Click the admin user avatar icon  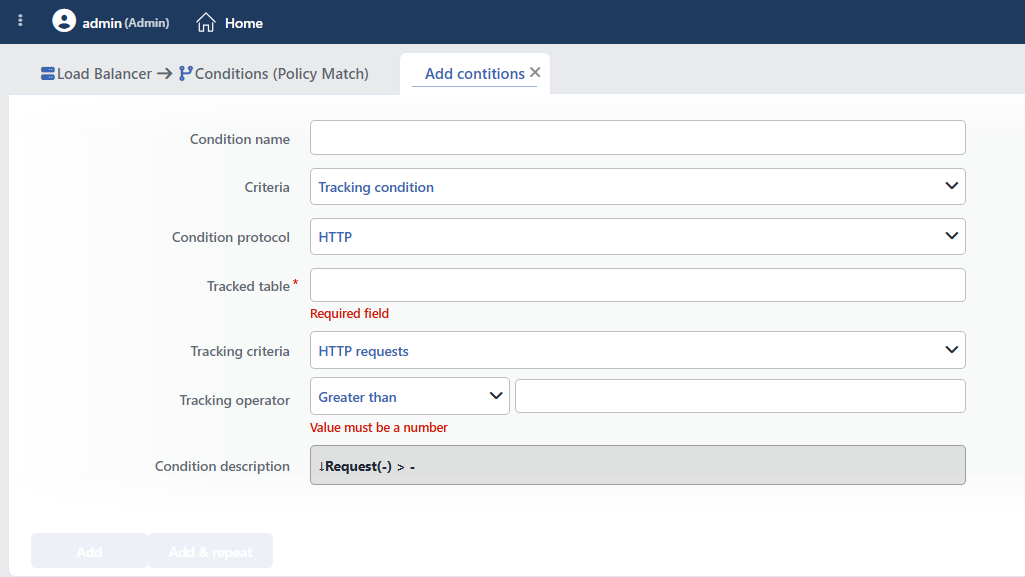click(x=64, y=21)
